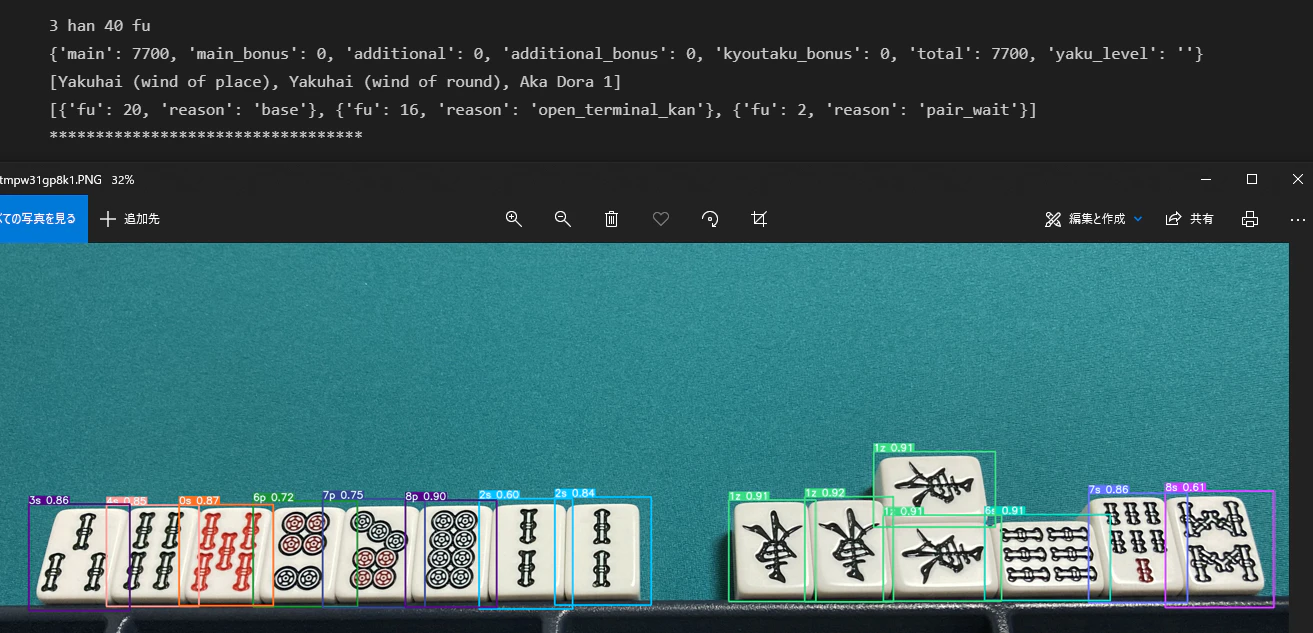The width and height of the screenshot is (1313, 633).
Task: Zoom in on the photo
Action: point(514,219)
